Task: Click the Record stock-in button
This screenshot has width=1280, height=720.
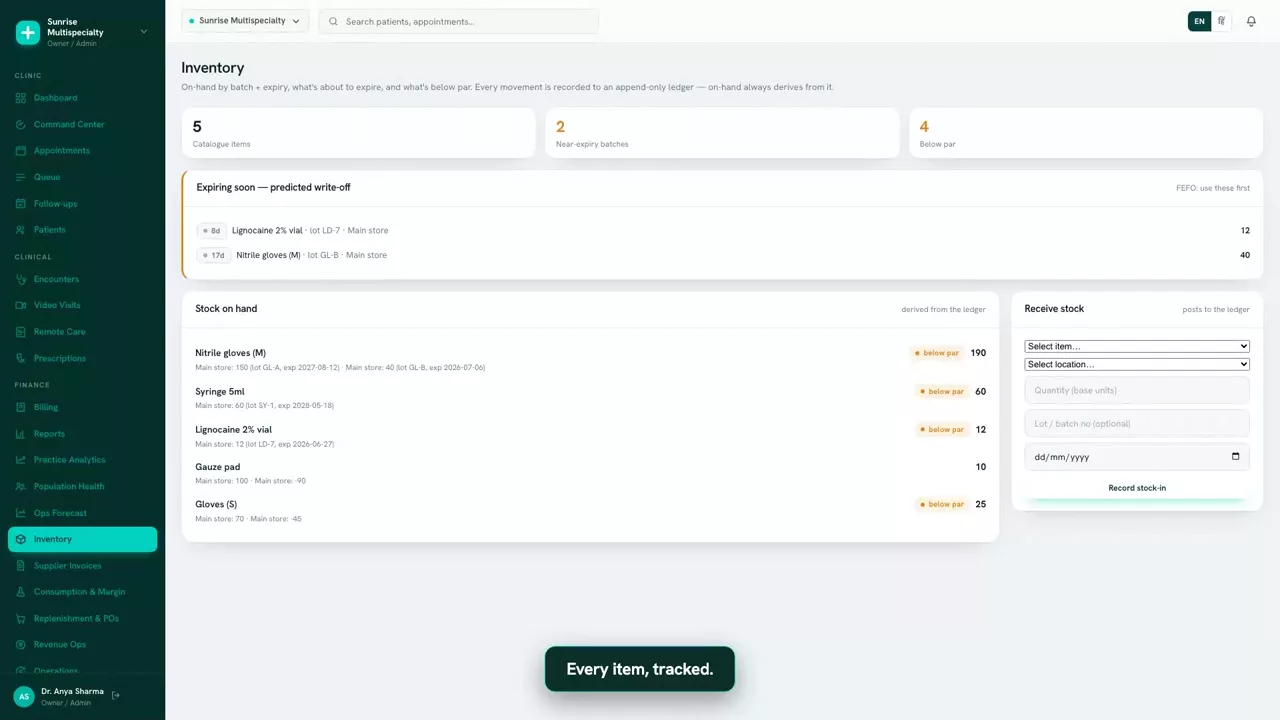Action: (1137, 488)
